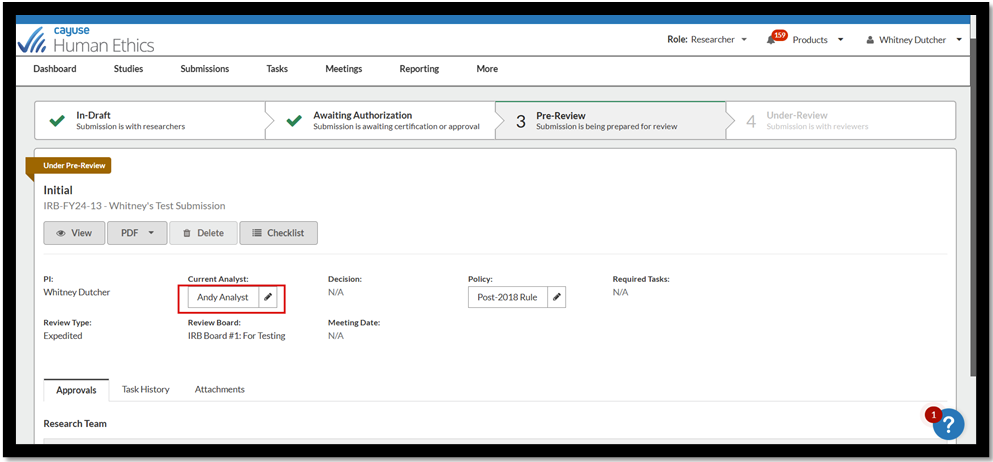This screenshot has height=462, width=993.
Task: Go to the Submissions menu
Action: click(x=204, y=69)
